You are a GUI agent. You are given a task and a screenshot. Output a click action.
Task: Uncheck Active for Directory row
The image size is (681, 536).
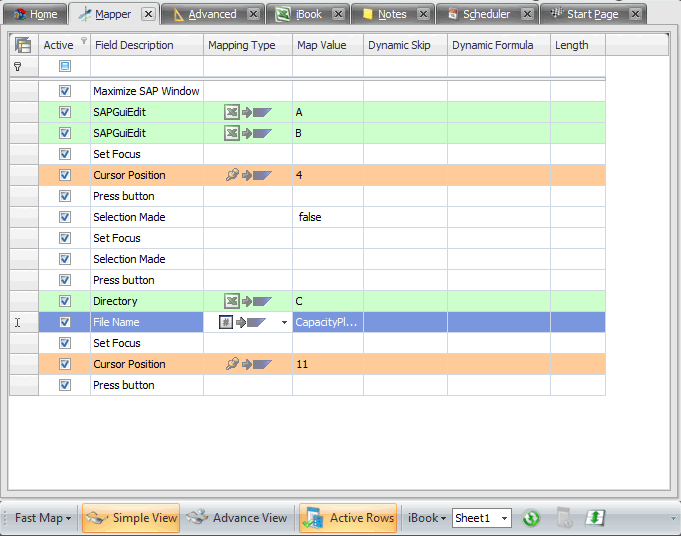pos(65,301)
